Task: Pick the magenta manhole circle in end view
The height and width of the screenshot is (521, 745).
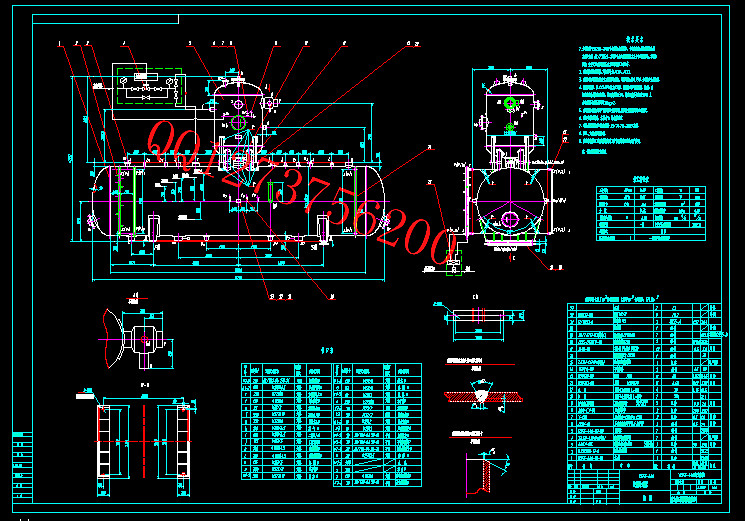Action: 510,219
